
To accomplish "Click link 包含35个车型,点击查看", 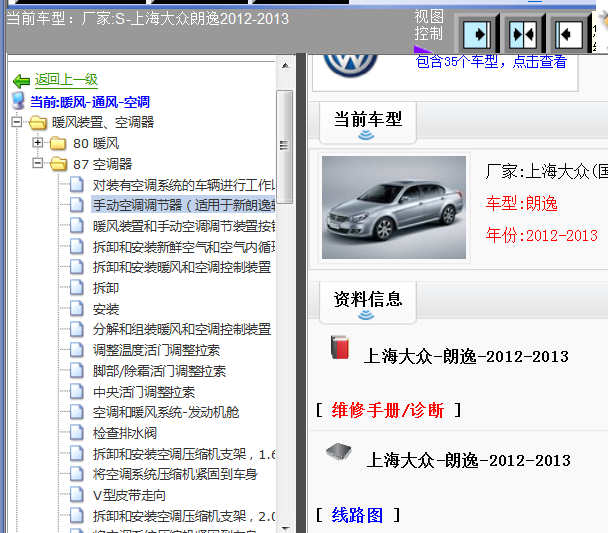I will click(x=491, y=62).
